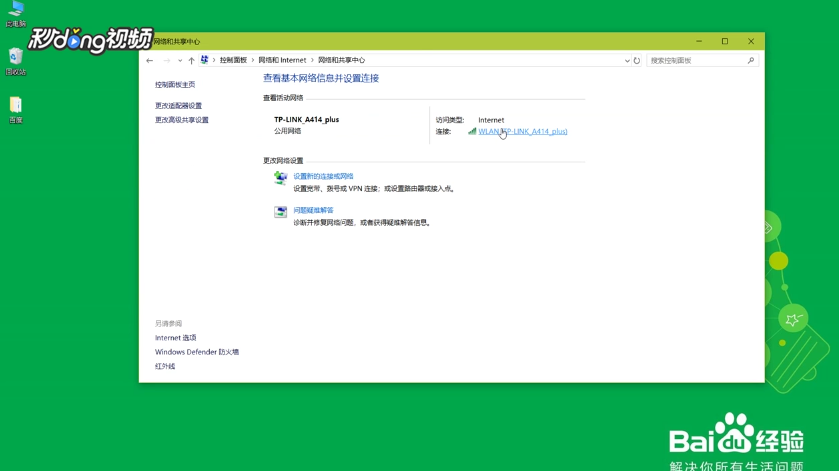
Task: Click the 公用网络 network type text
Action: coord(287,131)
